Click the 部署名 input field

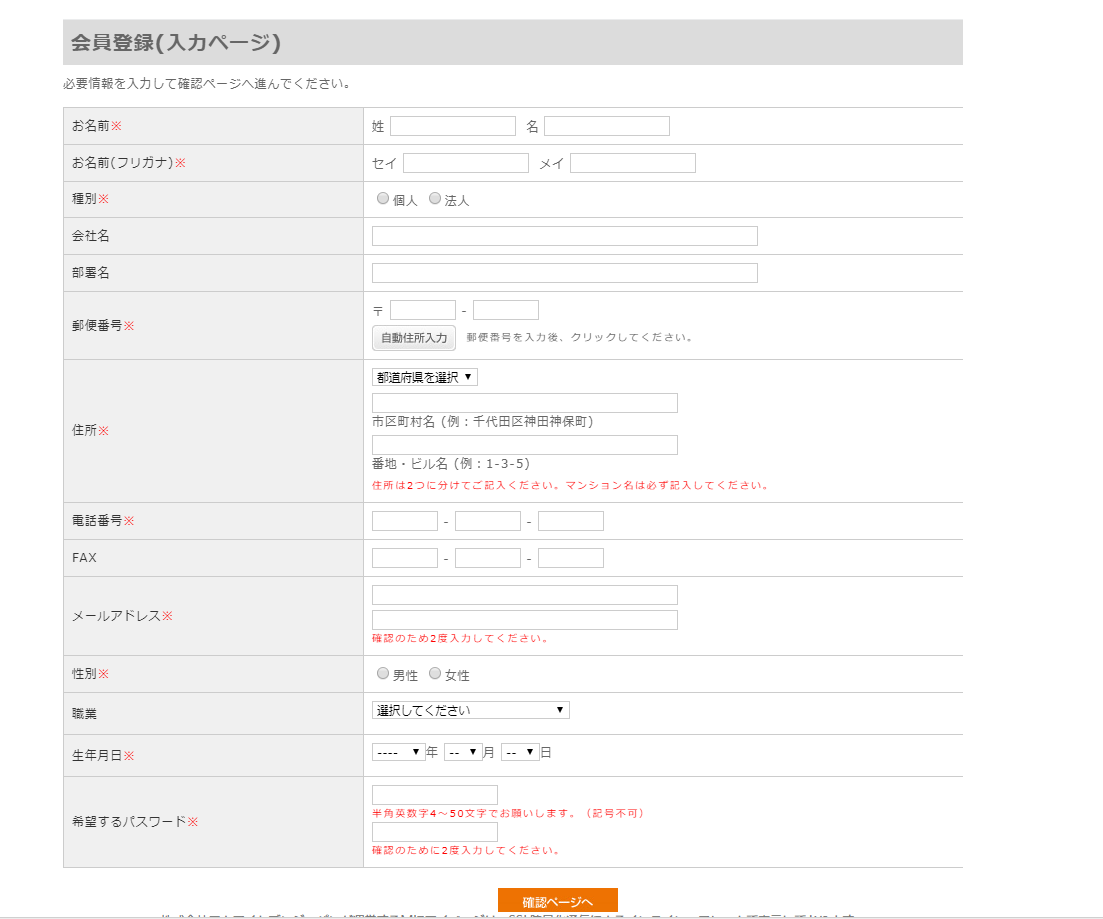tap(565, 273)
